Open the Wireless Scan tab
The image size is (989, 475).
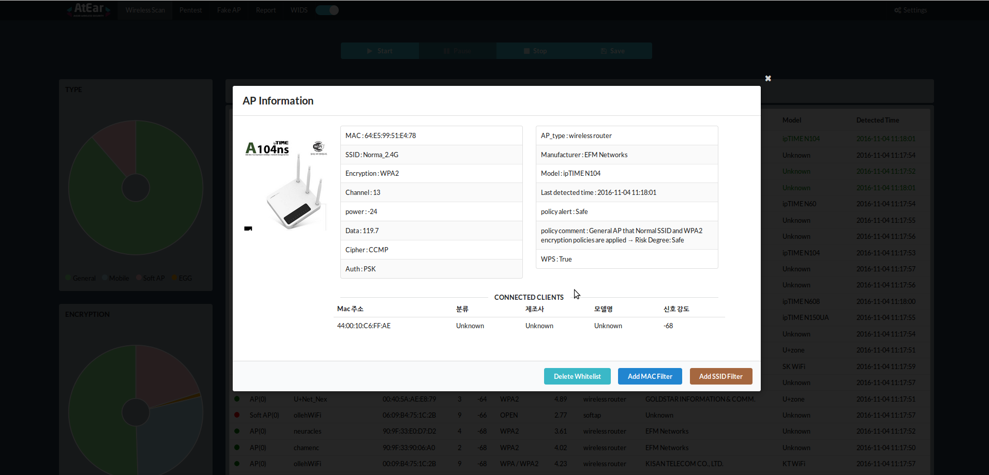click(145, 11)
